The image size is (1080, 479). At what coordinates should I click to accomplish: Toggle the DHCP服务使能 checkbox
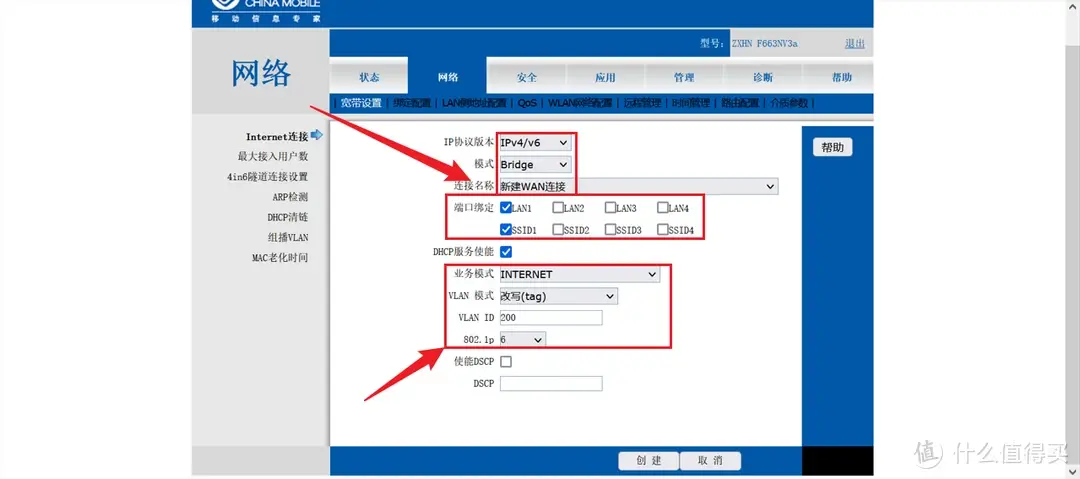coord(506,251)
